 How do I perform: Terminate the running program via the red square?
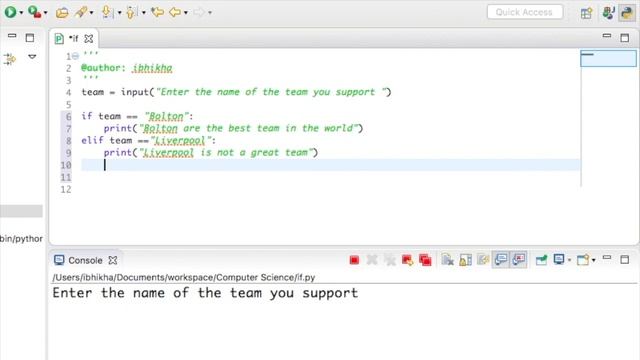[x=354, y=260]
